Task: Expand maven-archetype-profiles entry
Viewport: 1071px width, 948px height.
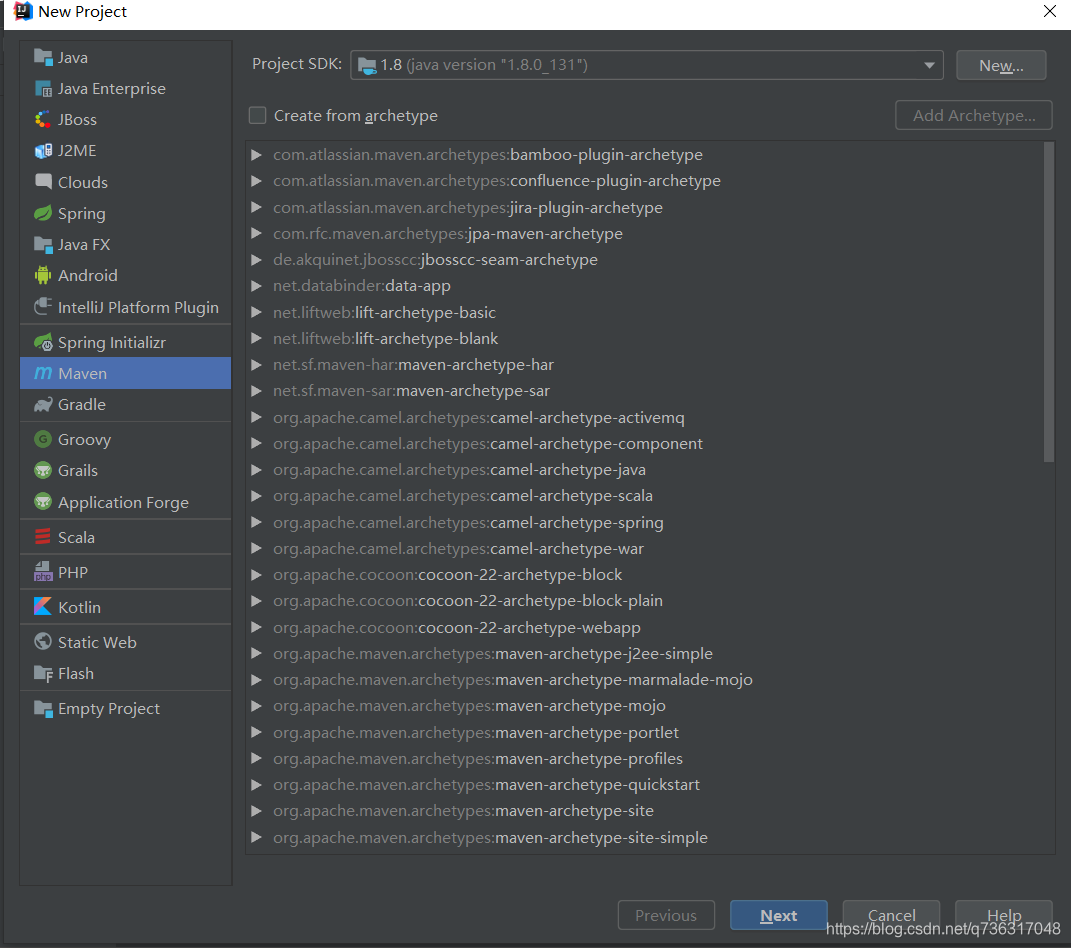Action: (256, 758)
